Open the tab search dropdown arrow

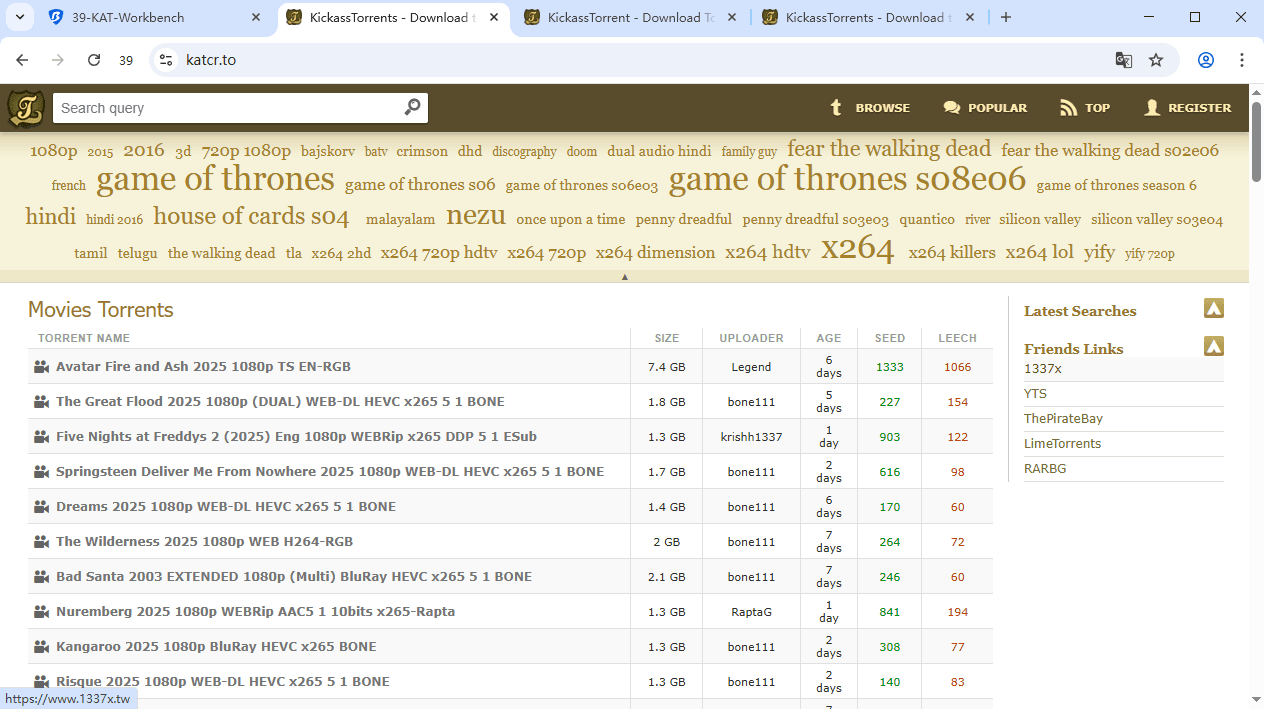pyautogui.click(x=20, y=17)
